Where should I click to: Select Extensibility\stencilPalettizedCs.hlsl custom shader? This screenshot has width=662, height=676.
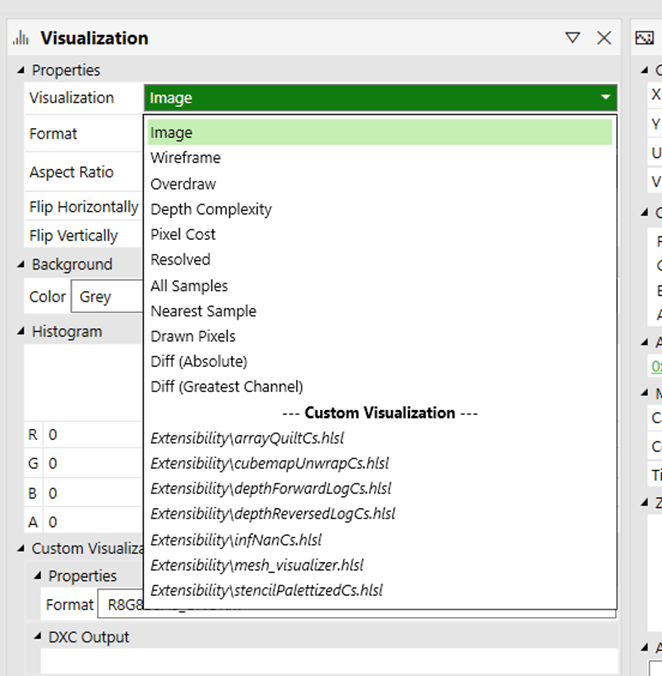pos(380,590)
